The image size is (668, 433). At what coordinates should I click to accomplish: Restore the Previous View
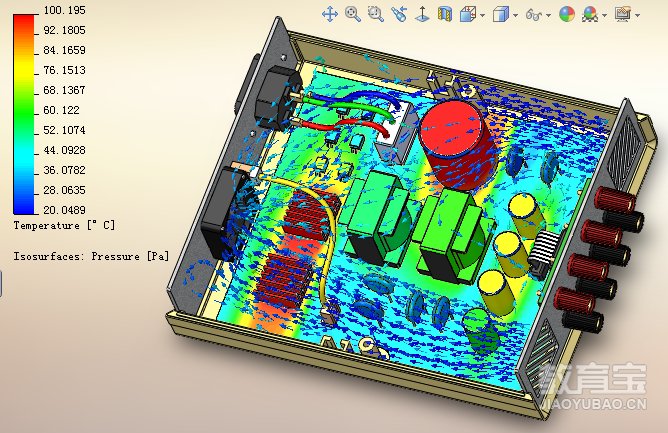(x=399, y=14)
